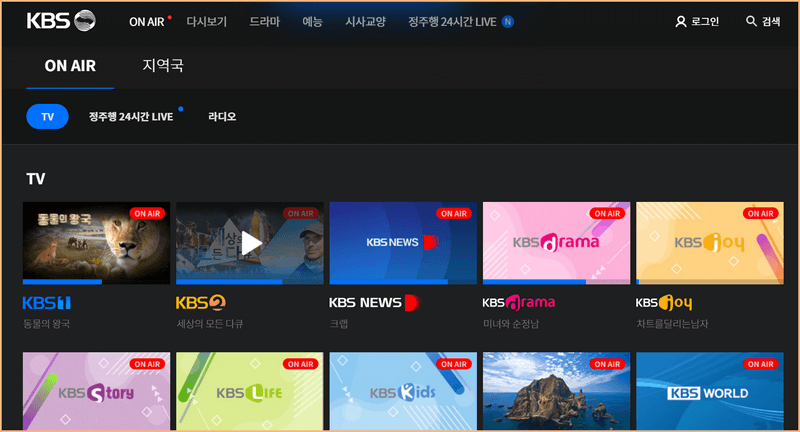Open the Dokdo island live thumbnail

click(557, 391)
